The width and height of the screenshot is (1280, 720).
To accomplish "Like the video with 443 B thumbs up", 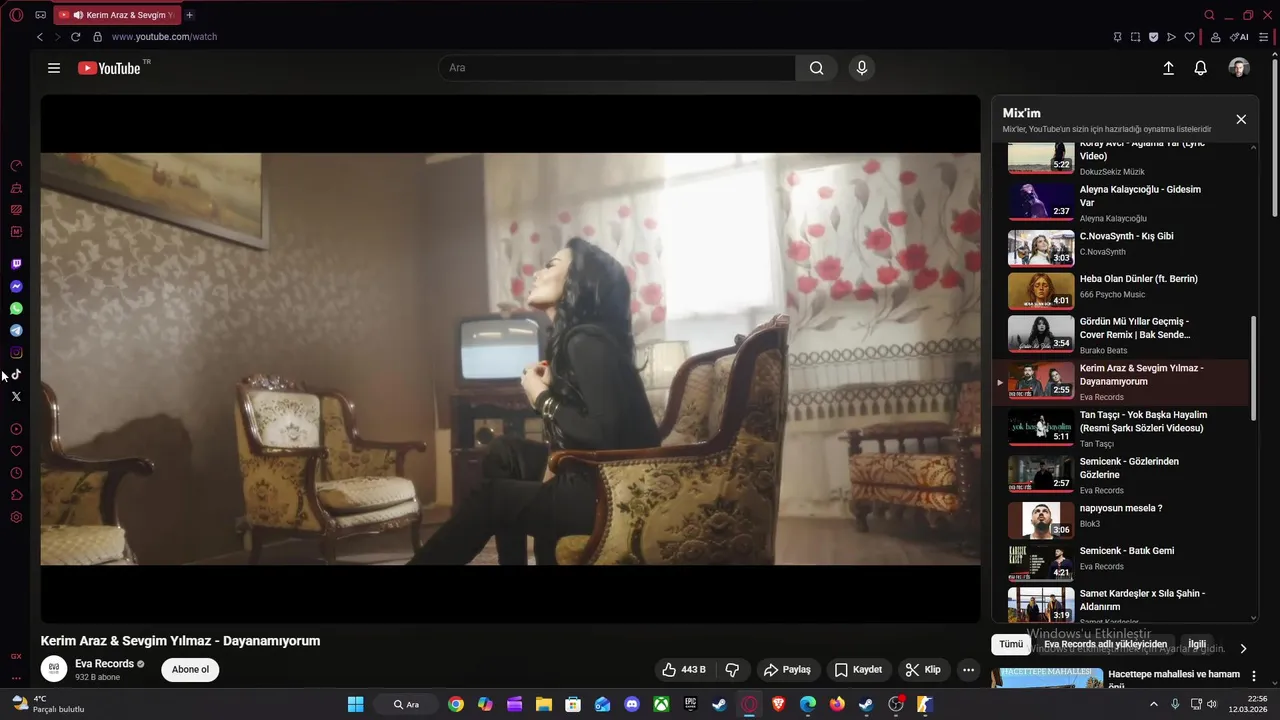I will click(x=685, y=670).
